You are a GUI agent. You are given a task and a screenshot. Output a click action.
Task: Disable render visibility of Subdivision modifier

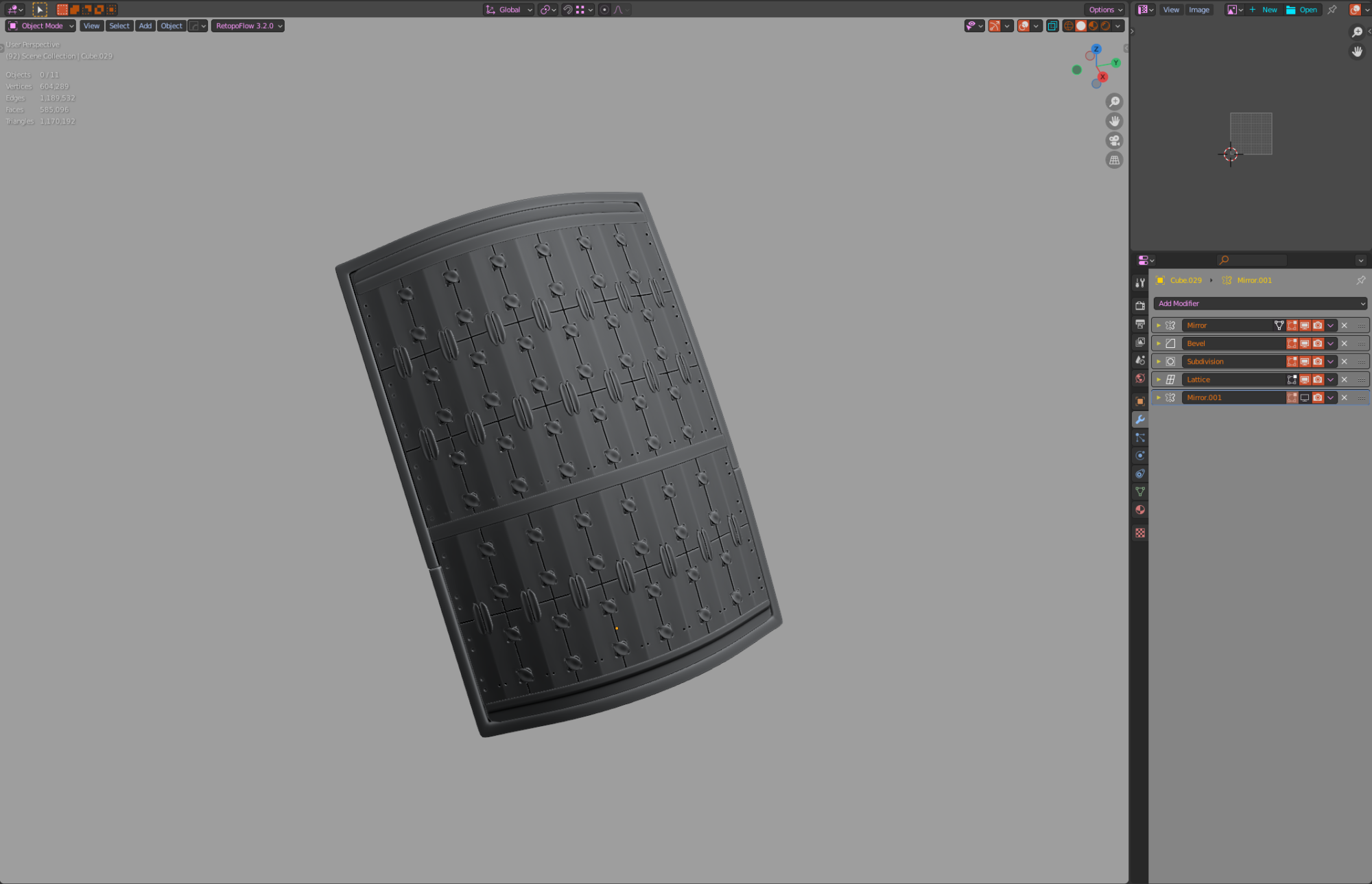point(1318,362)
